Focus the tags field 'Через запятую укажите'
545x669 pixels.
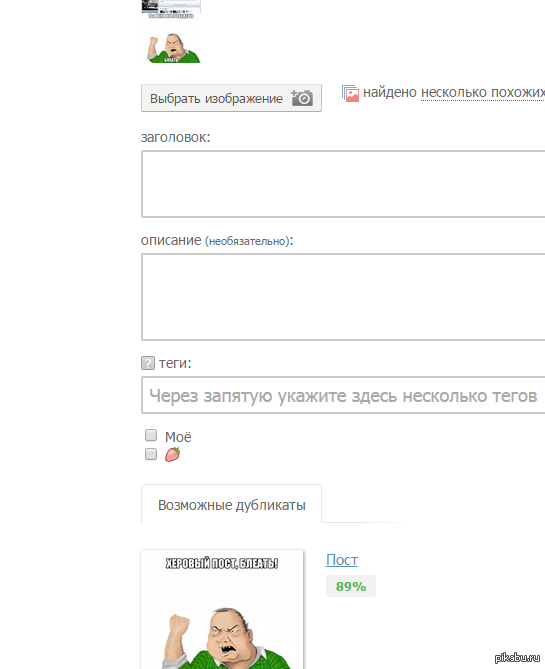(343, 395)
